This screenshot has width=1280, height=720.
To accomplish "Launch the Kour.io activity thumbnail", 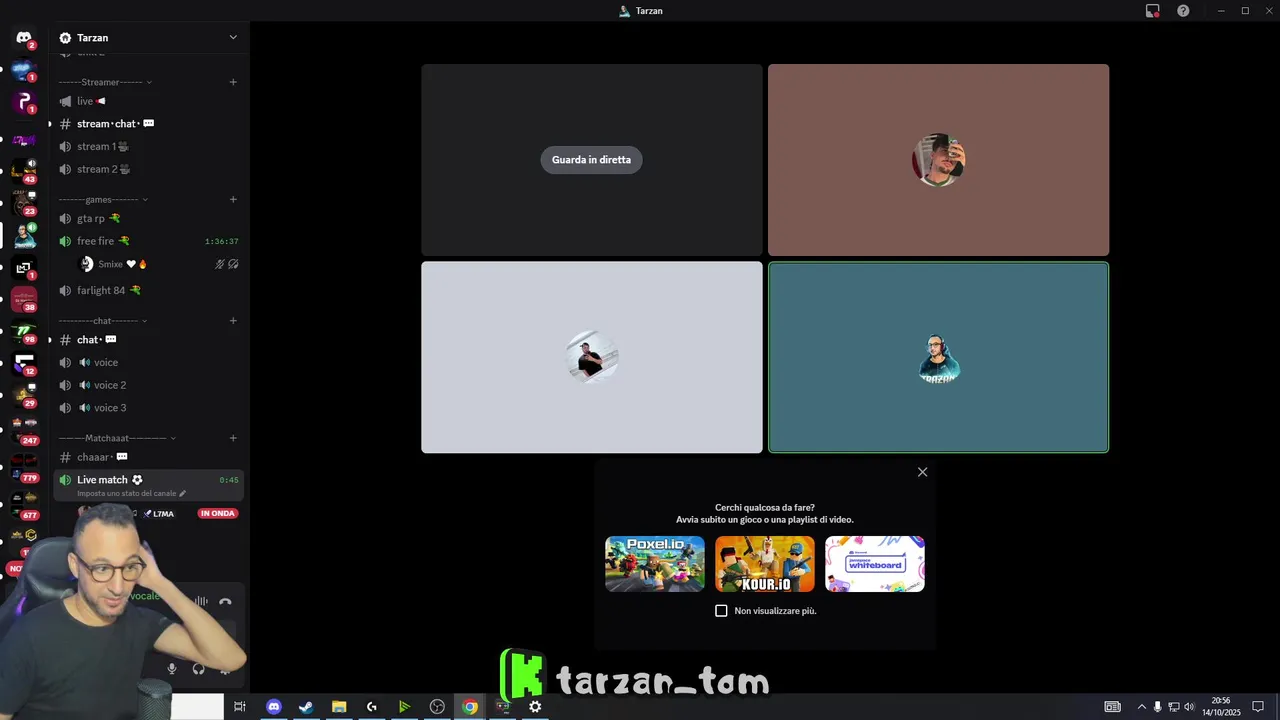I will (x=765, y=564).
